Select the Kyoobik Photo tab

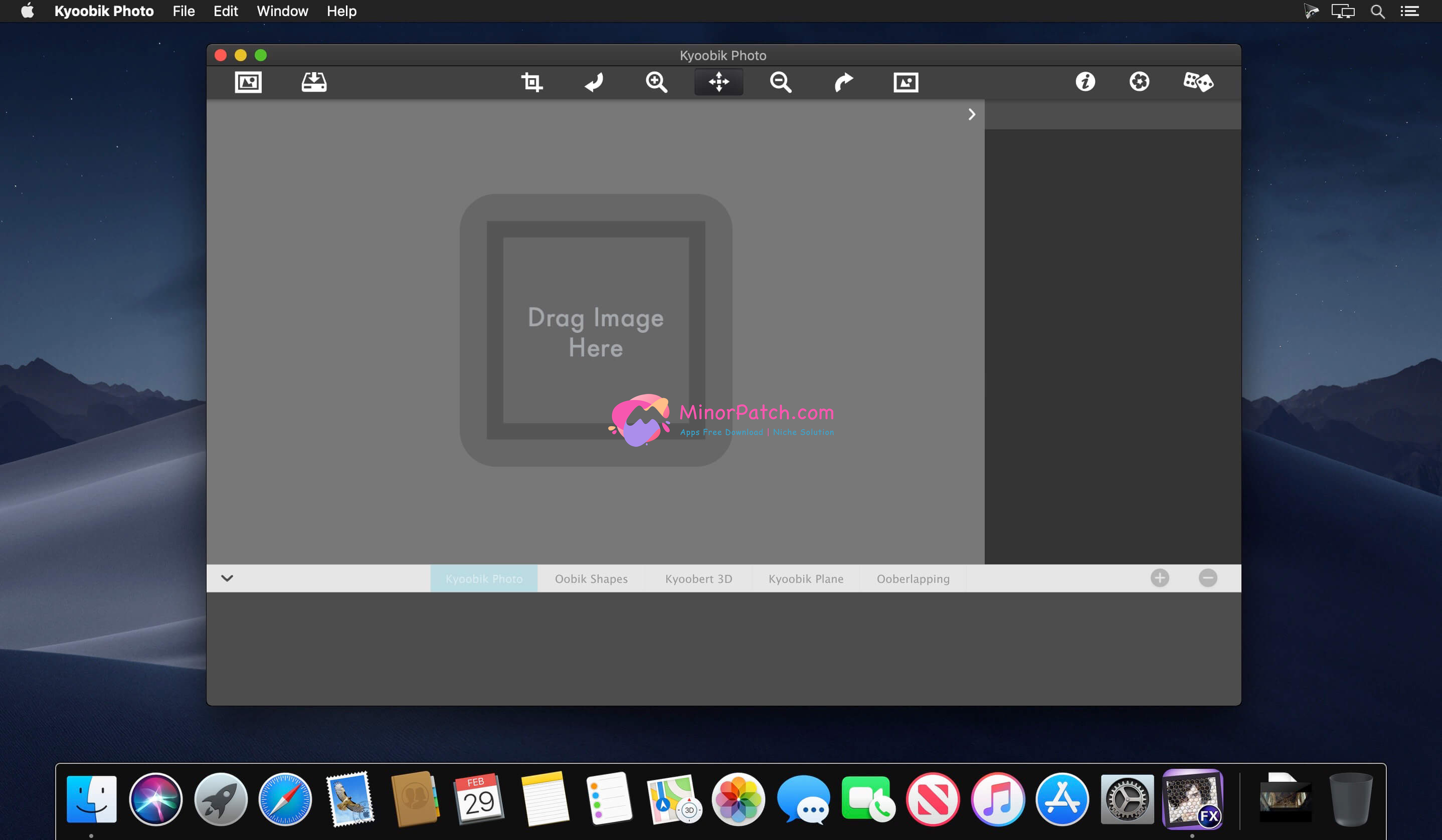point(483,578)
